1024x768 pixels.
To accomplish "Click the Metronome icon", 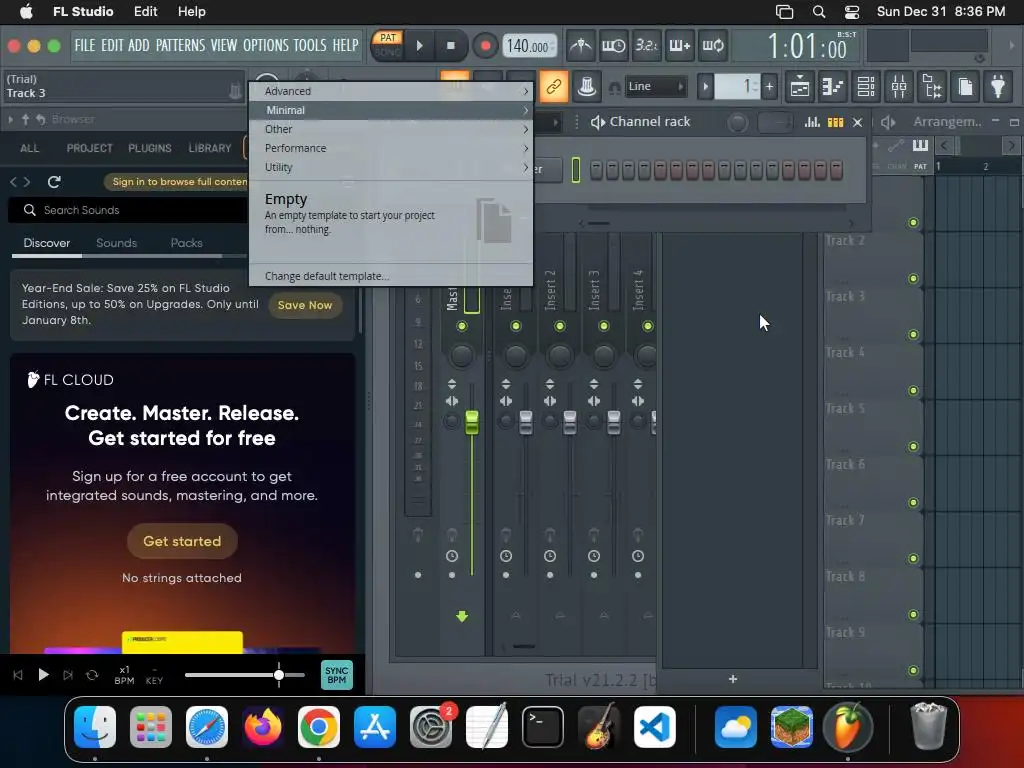I will pos(581,46).
